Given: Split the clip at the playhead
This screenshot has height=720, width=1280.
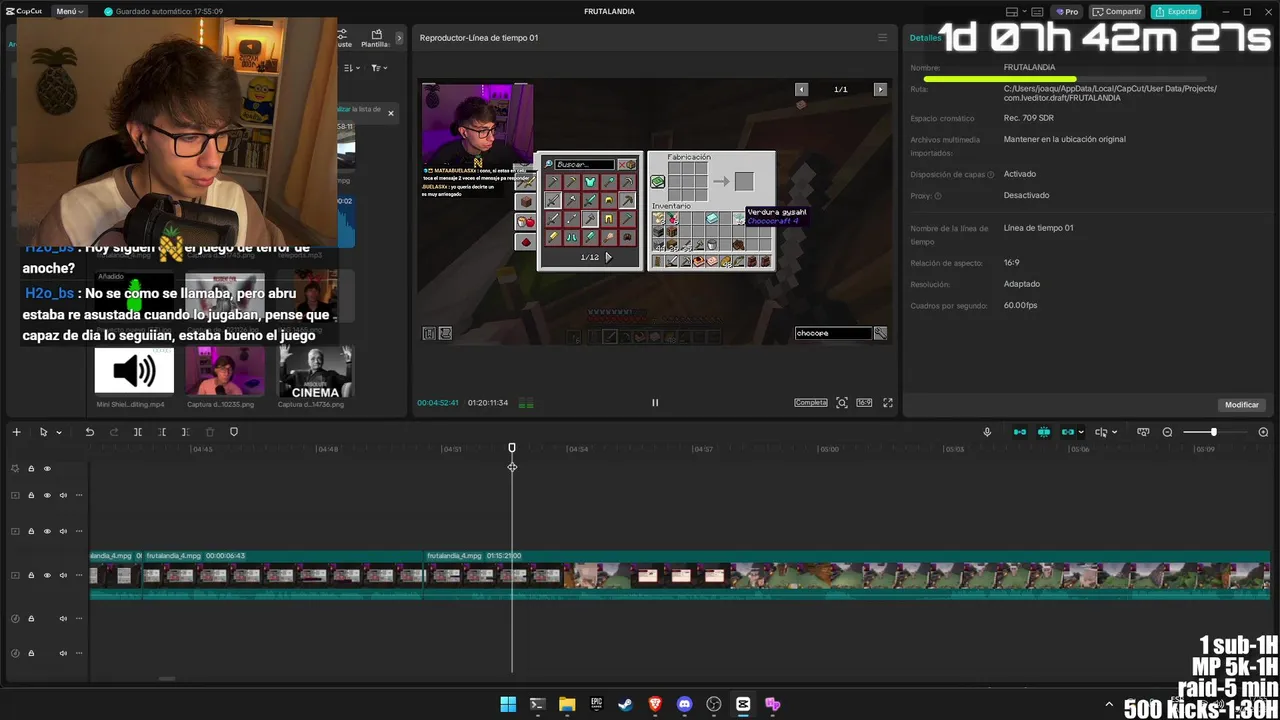Looking at the screenshot, I should tap(138, 432).
